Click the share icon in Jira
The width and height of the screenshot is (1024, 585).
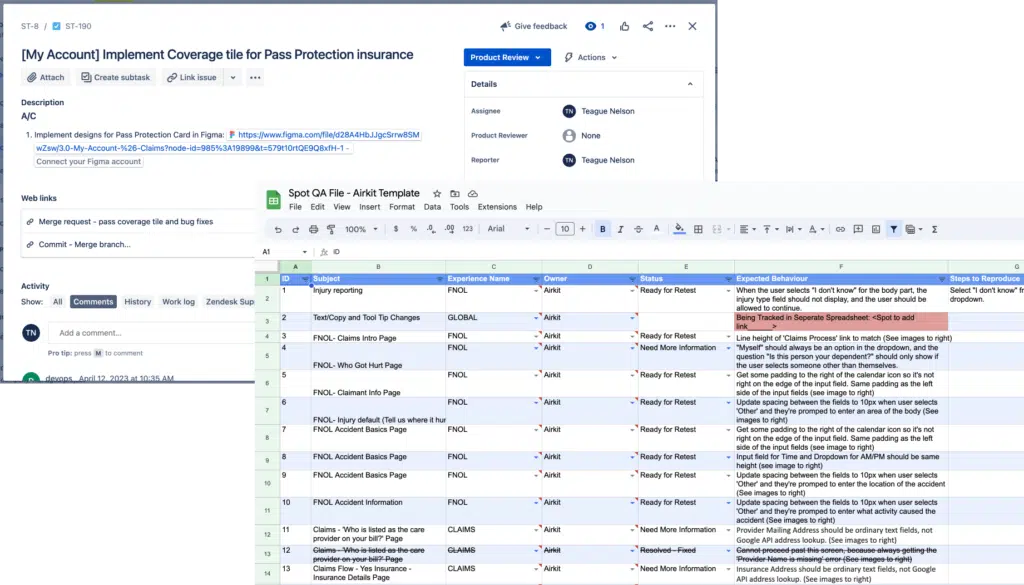pos(648,26)
